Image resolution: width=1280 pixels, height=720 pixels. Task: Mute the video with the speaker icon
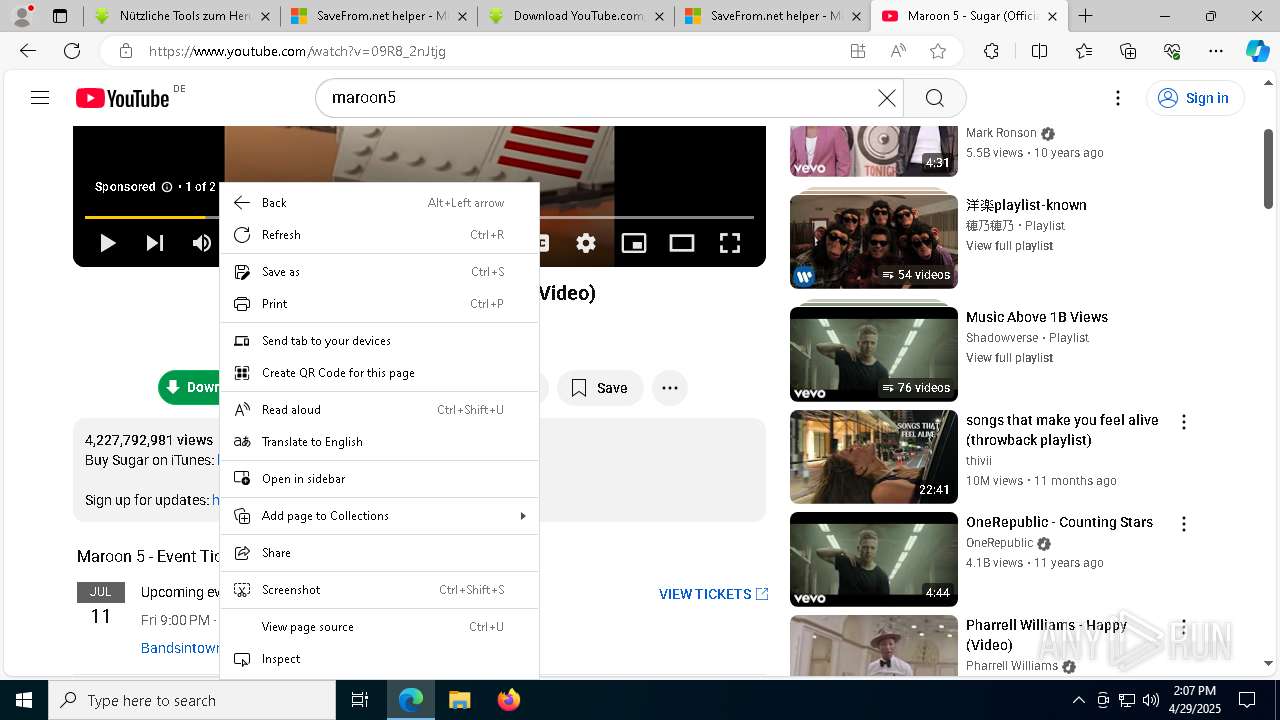click(x=202, y=243)
